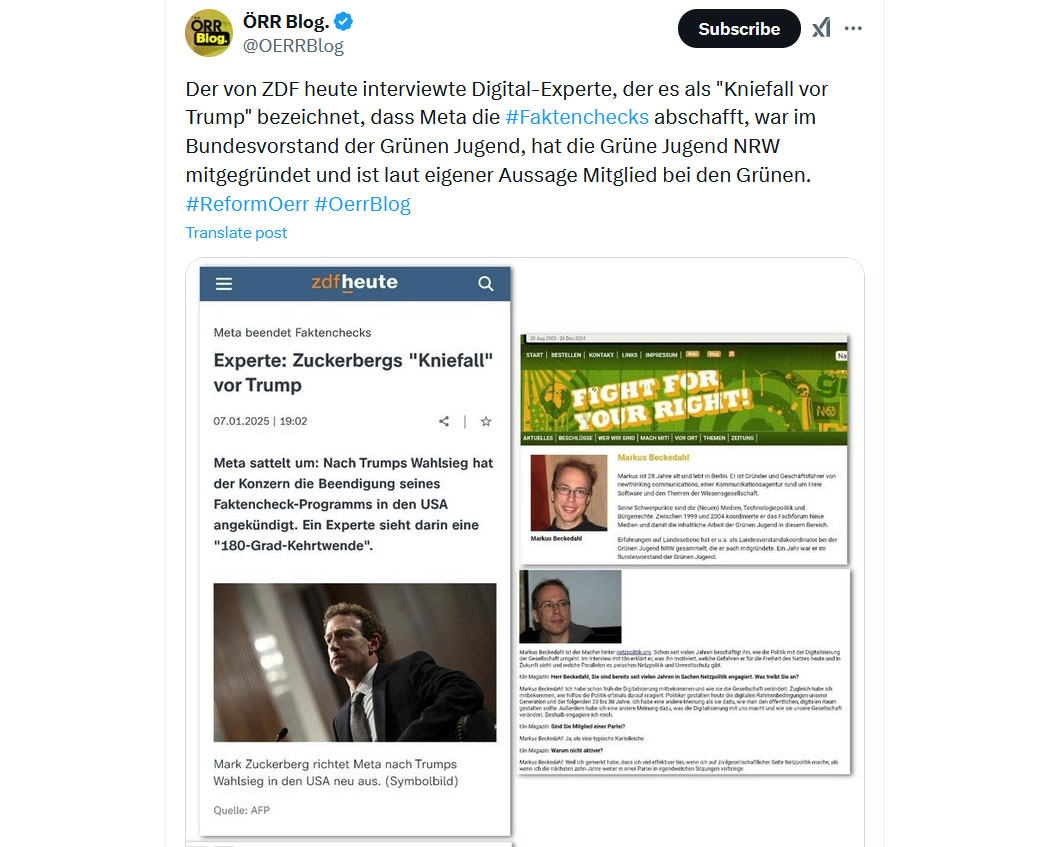Viewport: 1050px width, 847px height.
Task: Open the #OerrBlog hashtag
Action: coord(362,204)
